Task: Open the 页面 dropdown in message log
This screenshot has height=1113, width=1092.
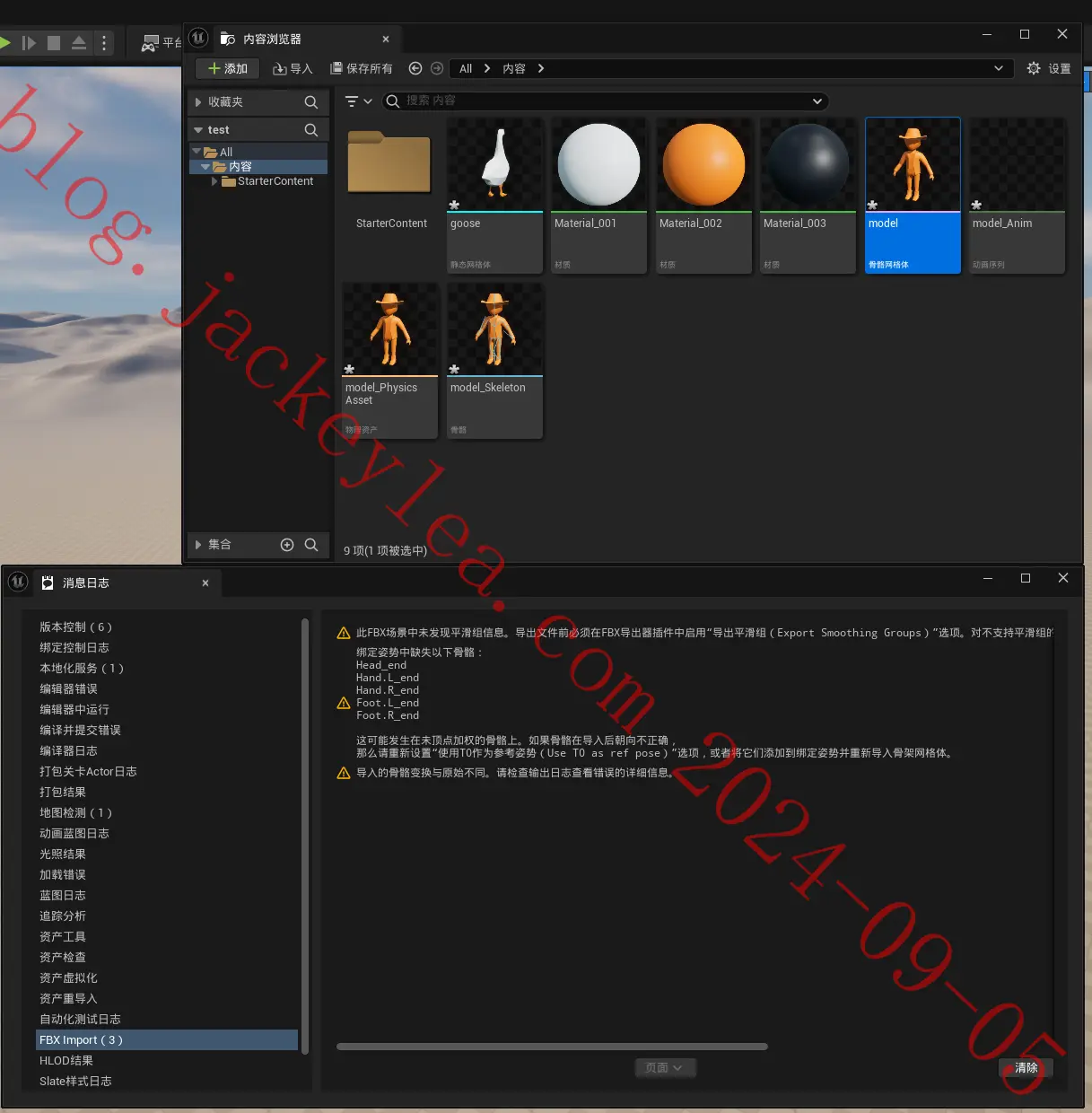Action: click(x=665, y=1068)
